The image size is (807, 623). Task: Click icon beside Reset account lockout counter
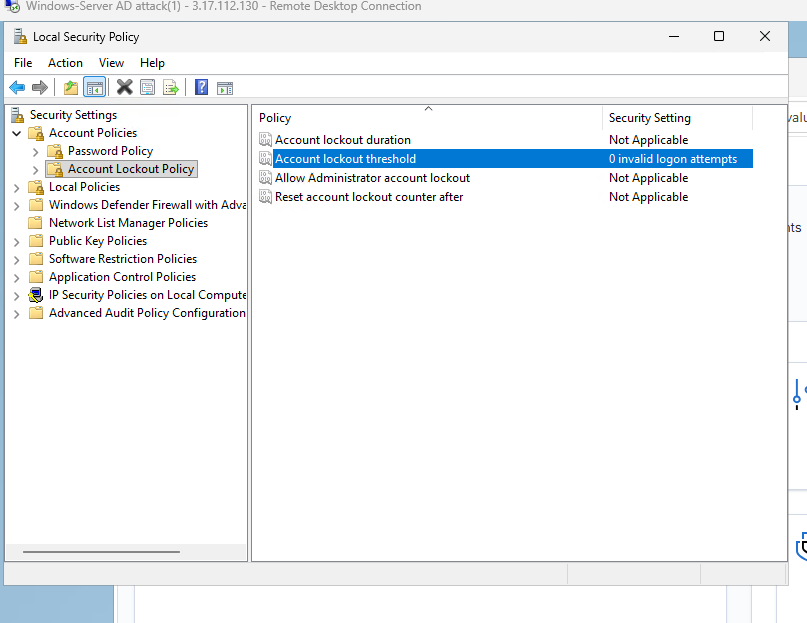265,197
